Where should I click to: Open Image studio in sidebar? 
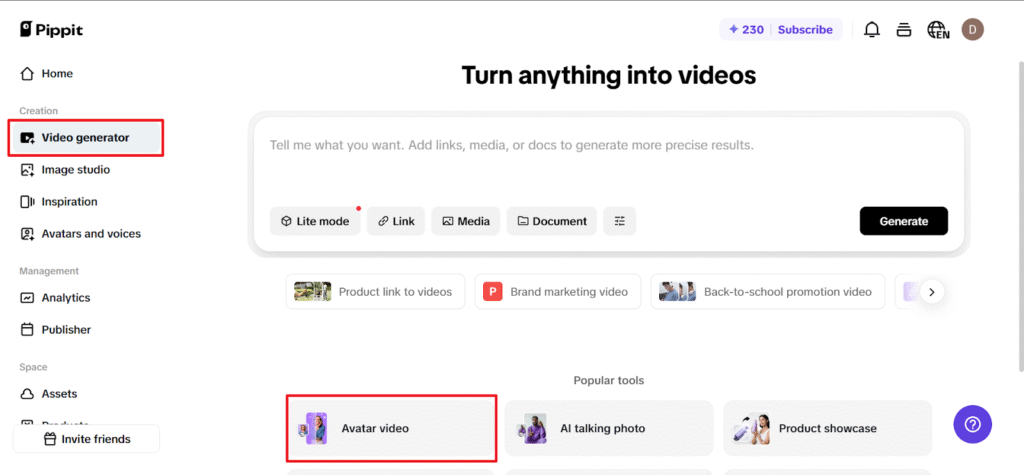coord(75,170)
